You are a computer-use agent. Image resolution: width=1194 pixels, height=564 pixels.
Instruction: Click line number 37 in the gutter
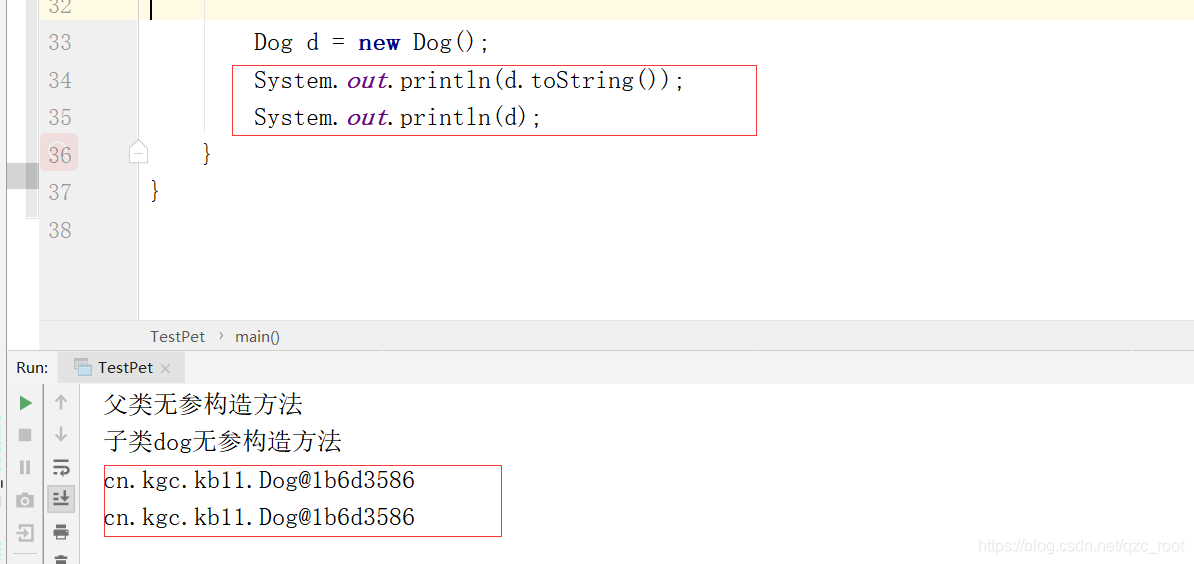[x=59, y=192]
